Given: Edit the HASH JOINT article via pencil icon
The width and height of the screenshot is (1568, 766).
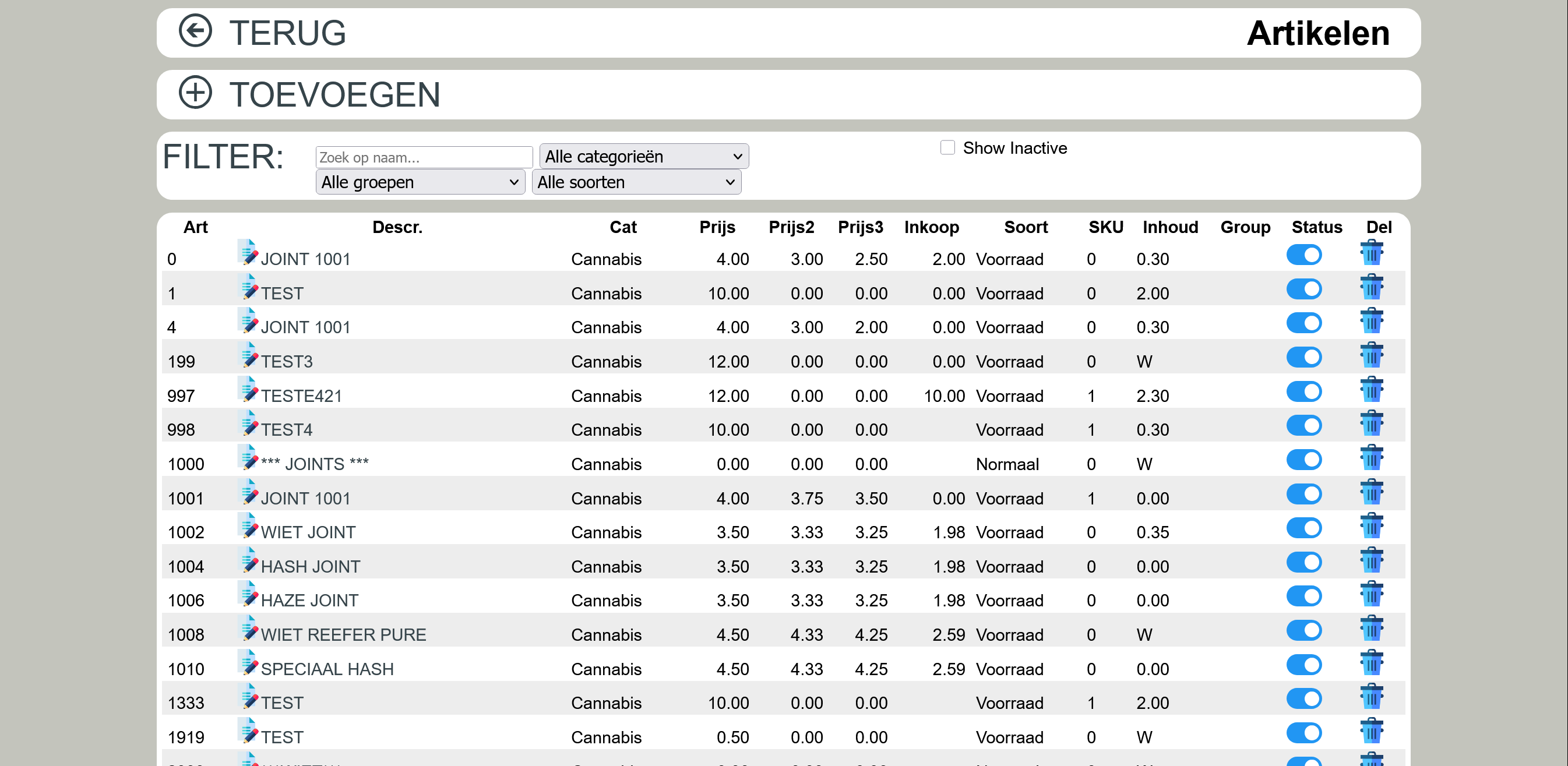Looking at the screenshot, I should pos(248,560).
